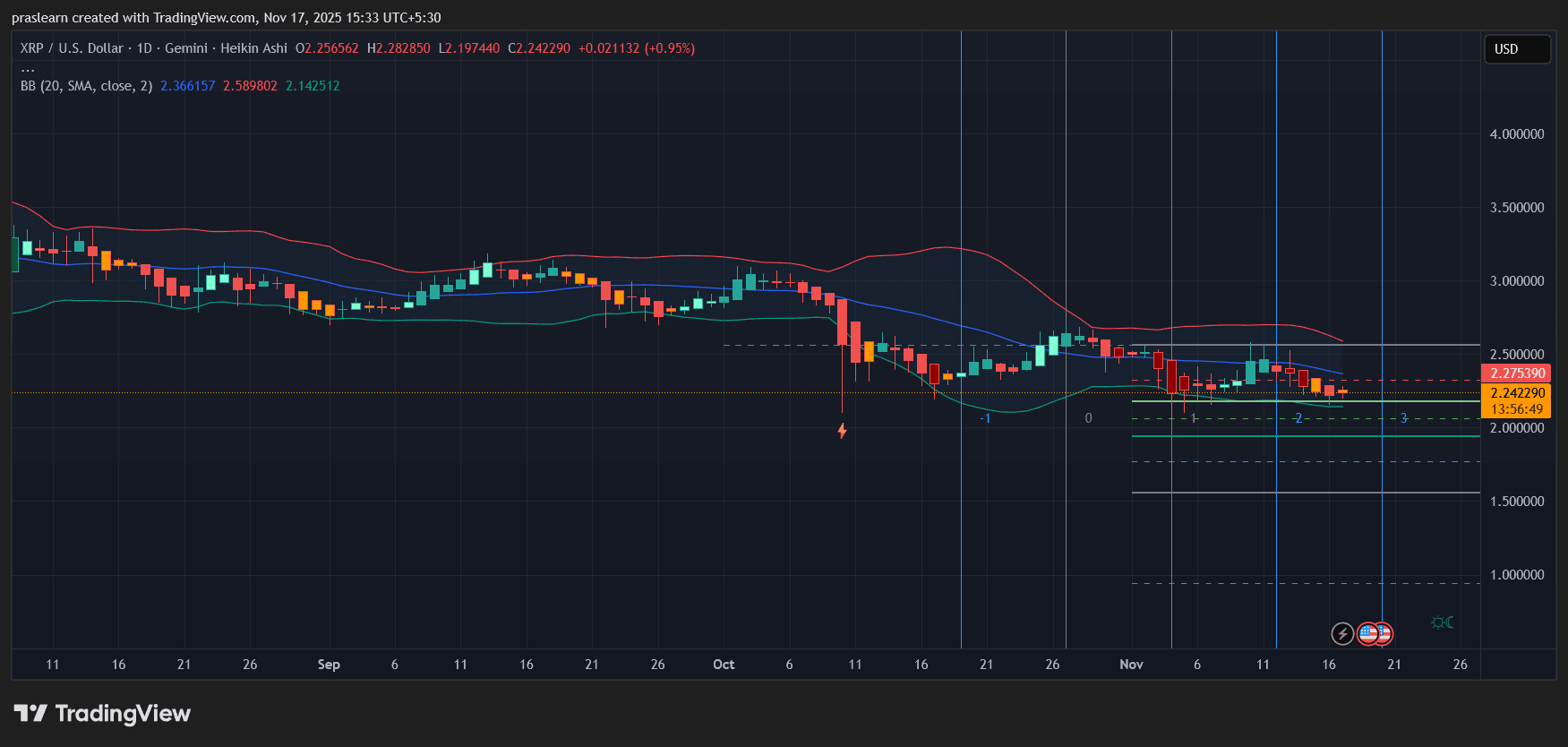This screenshot has height=747, width=1568.
Task: Expand the three-dot indicator legend row
Action: click(28, 68)
